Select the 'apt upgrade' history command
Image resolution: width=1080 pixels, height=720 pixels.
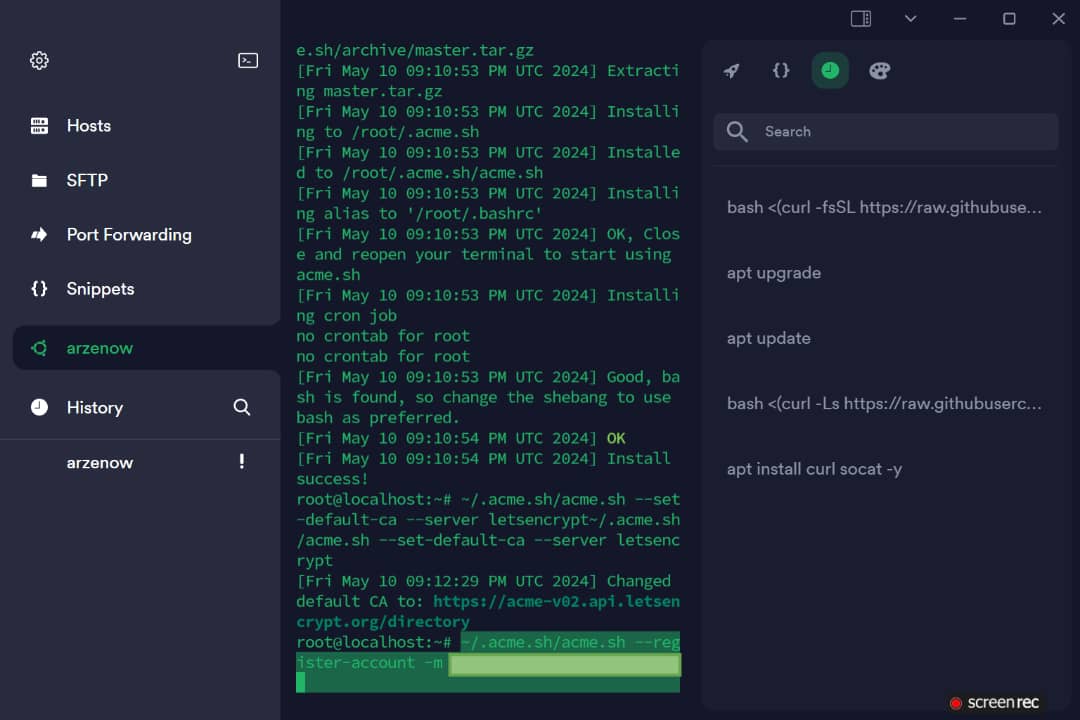pyautogui.click(x=774, y=273)
